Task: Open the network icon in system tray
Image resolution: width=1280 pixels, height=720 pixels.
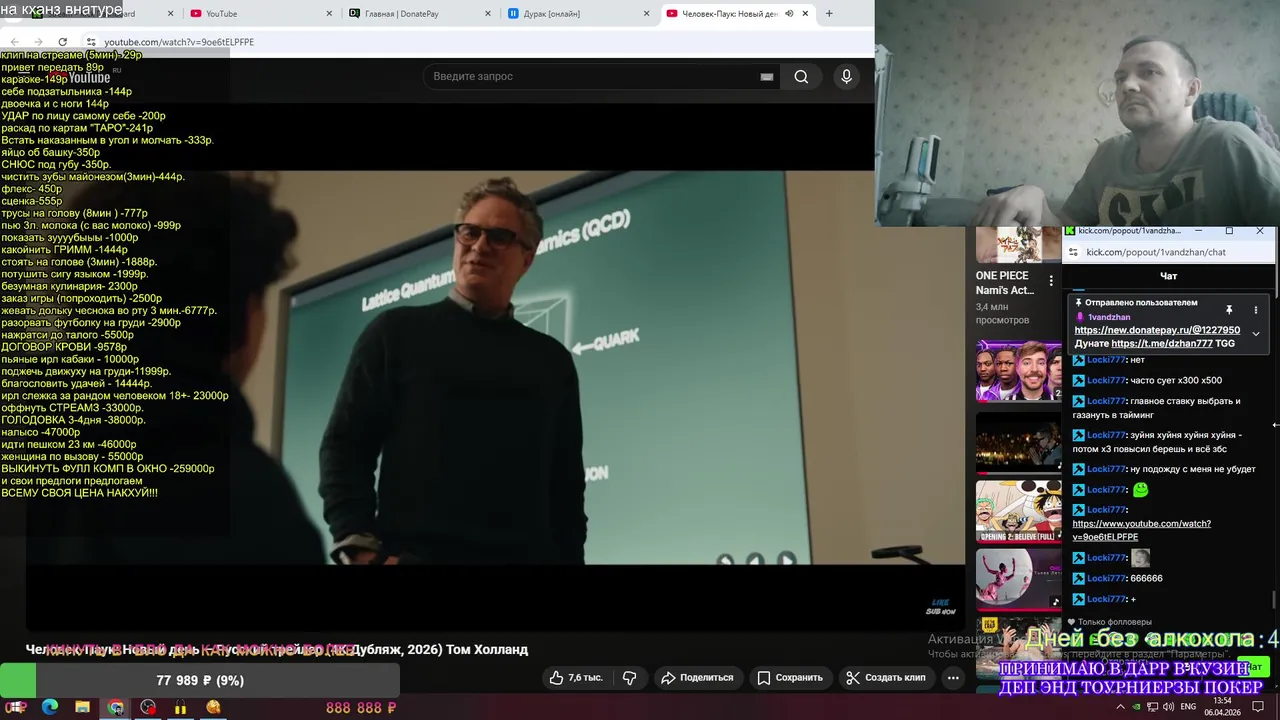Action: 1153,707
